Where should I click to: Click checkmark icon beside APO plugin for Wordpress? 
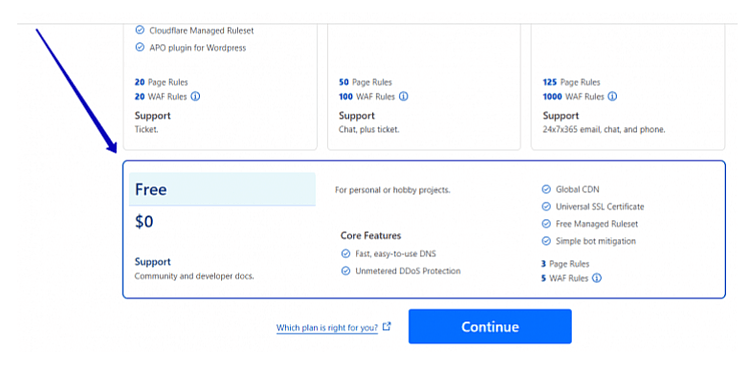tap(139, 47)
